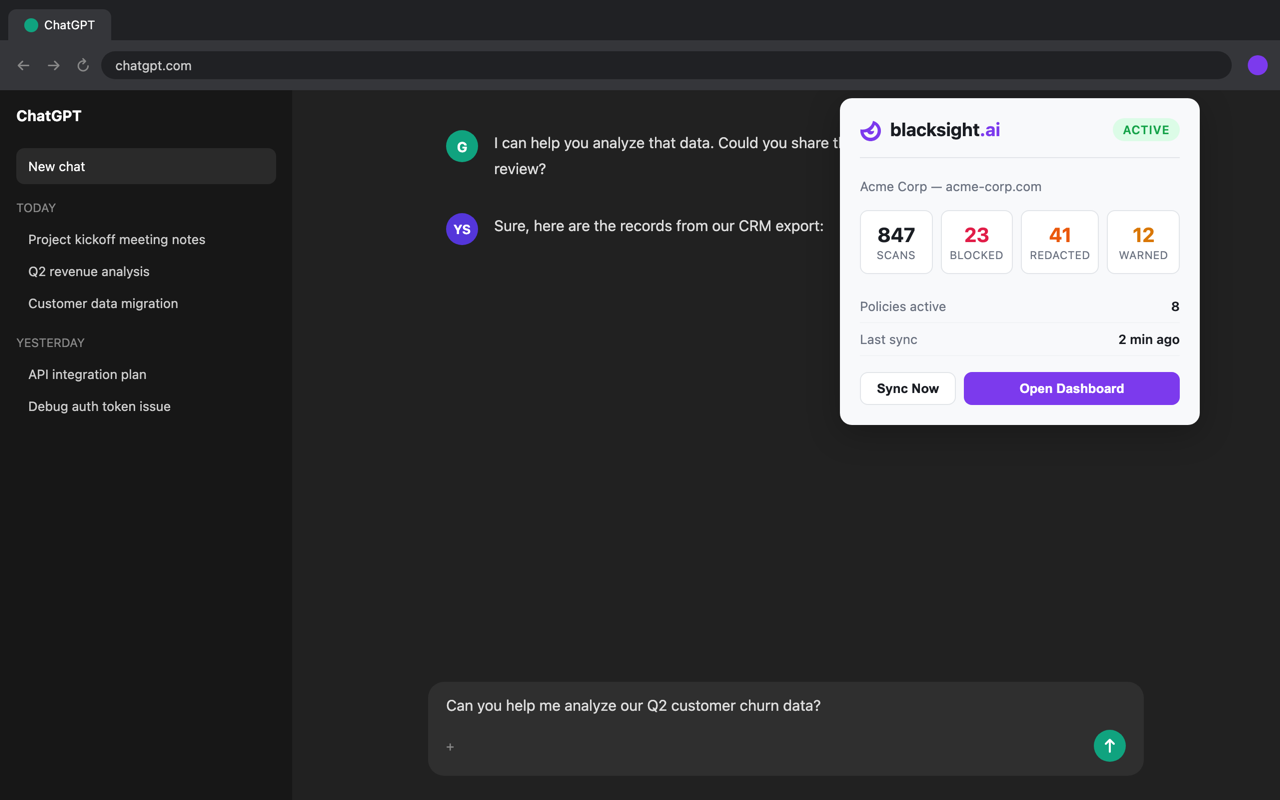
Task: Click the TODAY section label
Action: click(36, 208)
